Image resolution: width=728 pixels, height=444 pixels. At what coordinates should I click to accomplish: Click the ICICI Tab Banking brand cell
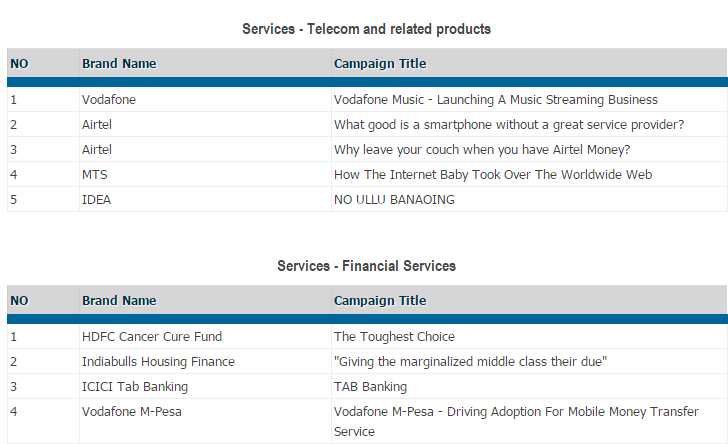tap(135, 387)
